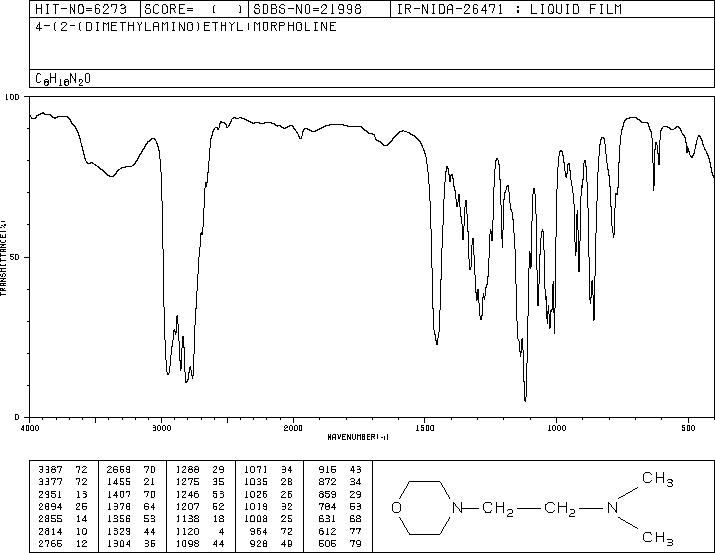Select peak value 1275 in table
This screenshot has width=715, height=553.
pyautogui.click(x=187, y=482)
